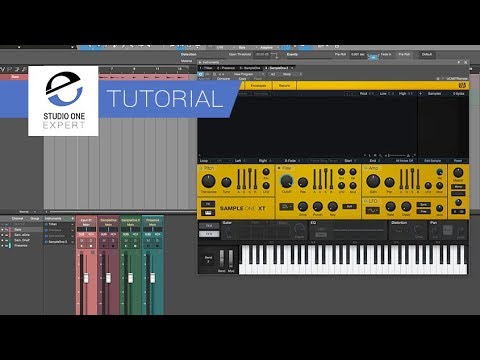
Task: Click the Mod wheel beside the keyboard
Action: (231, 258)
